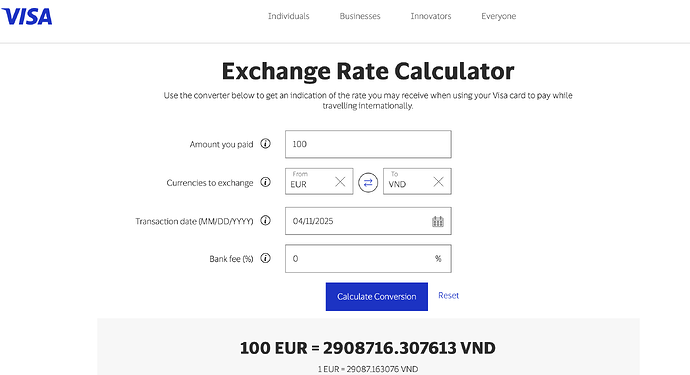Click the Currencies to exchange label
Image resolution: width=690 pixels, height=375 pixels.
pyautogui.click(x=210, y=183)
